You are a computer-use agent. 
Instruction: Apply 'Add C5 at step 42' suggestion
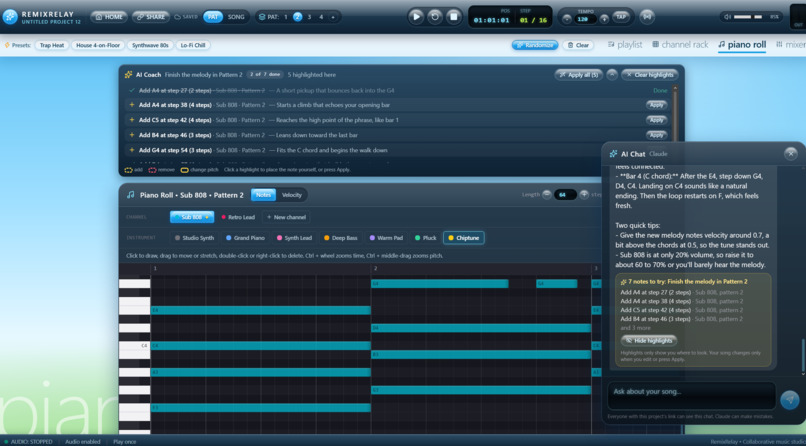656,120
